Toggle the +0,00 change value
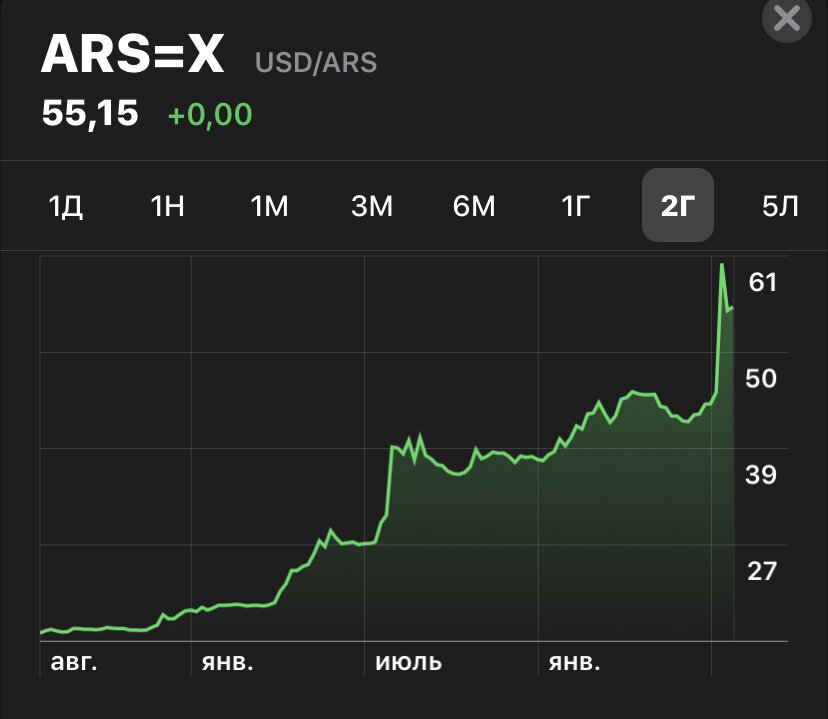The width and height of the screenshot is (828, 719). click(210, 115)
